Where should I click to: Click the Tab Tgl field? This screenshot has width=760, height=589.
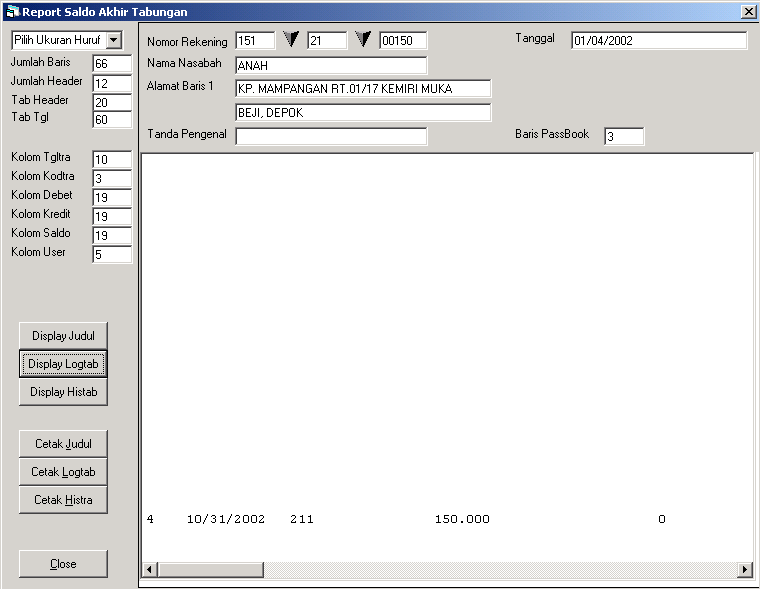coord(112,119)
